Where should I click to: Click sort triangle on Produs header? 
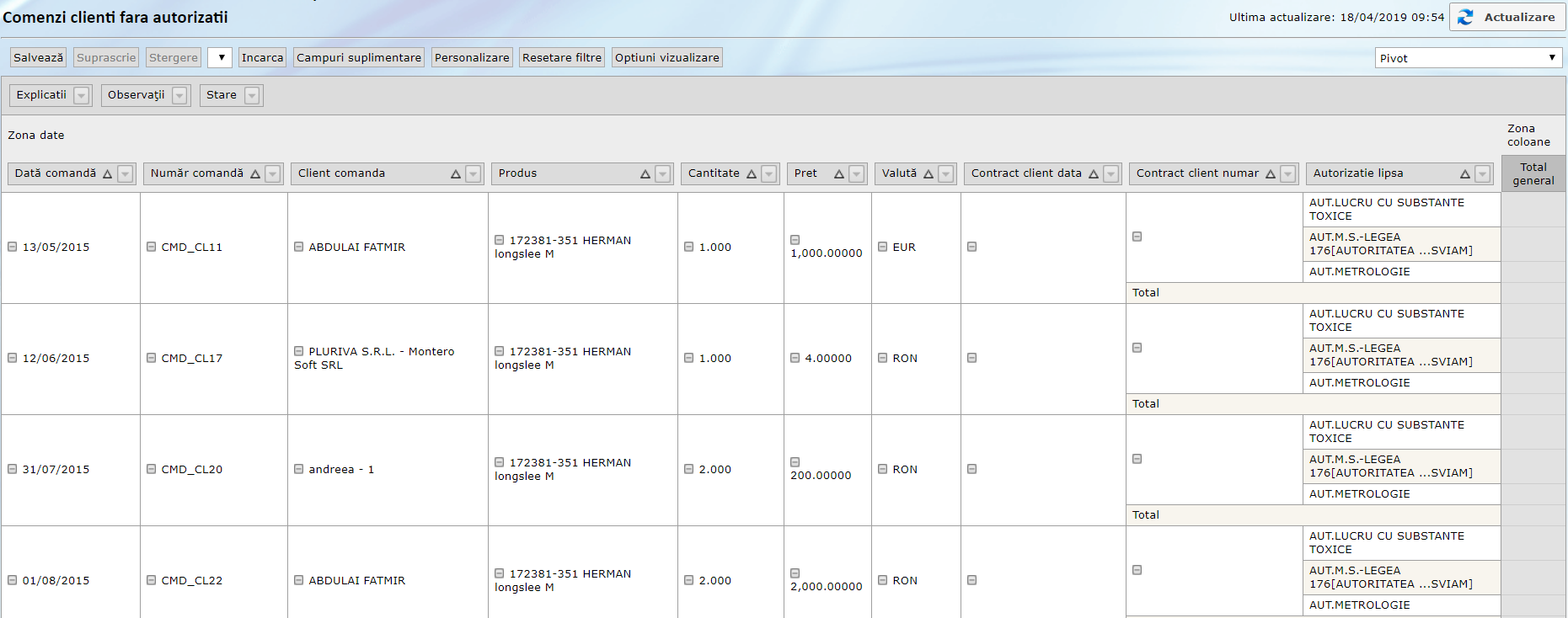(645, 174)
